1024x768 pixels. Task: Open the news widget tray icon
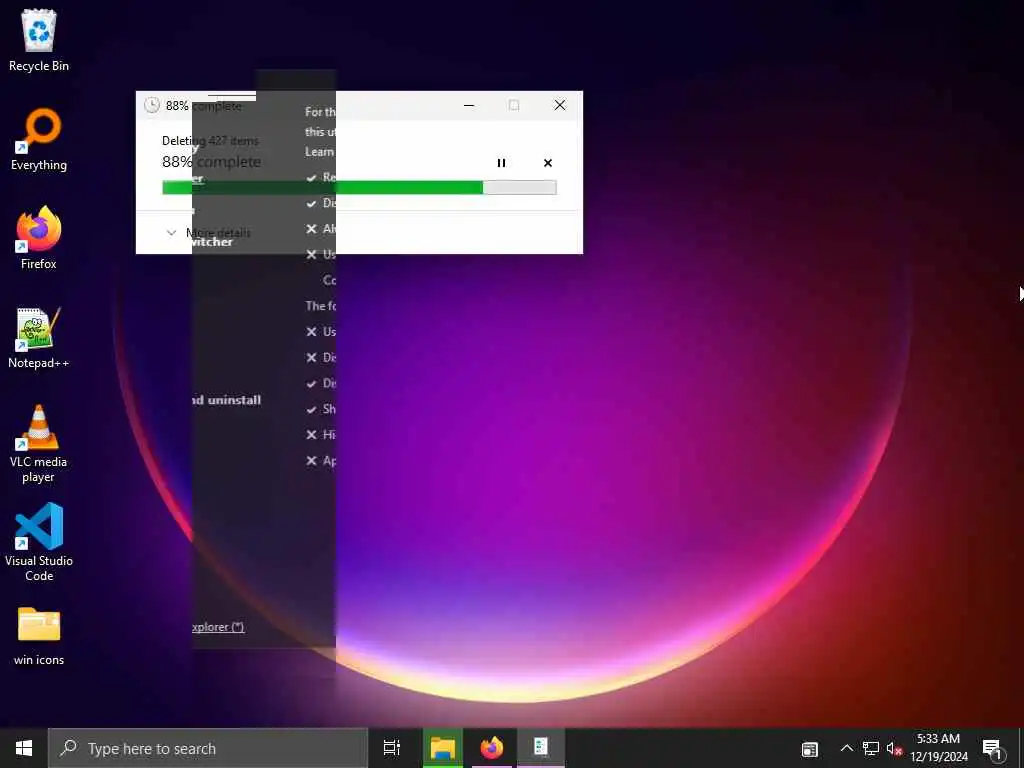(810, 749)
